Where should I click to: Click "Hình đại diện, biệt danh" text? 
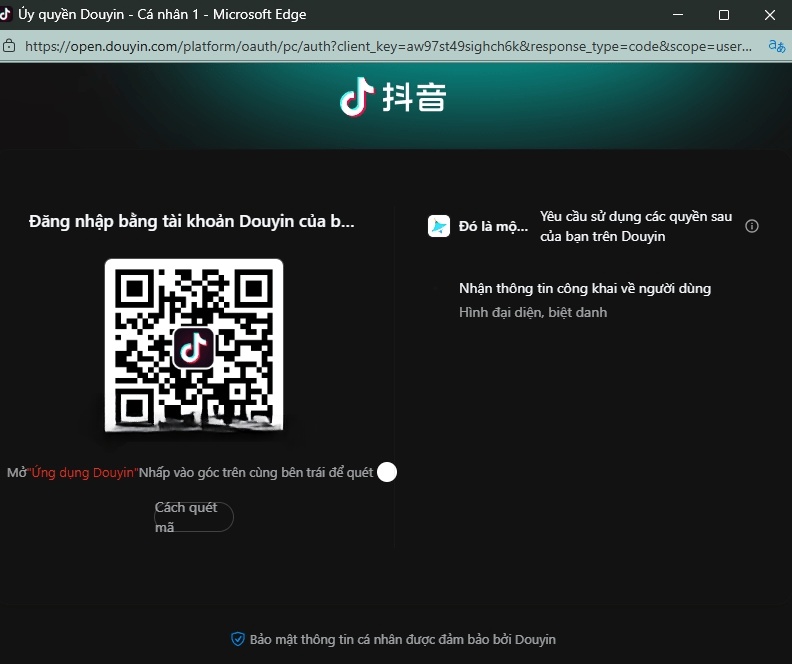(x=533, y=313)
